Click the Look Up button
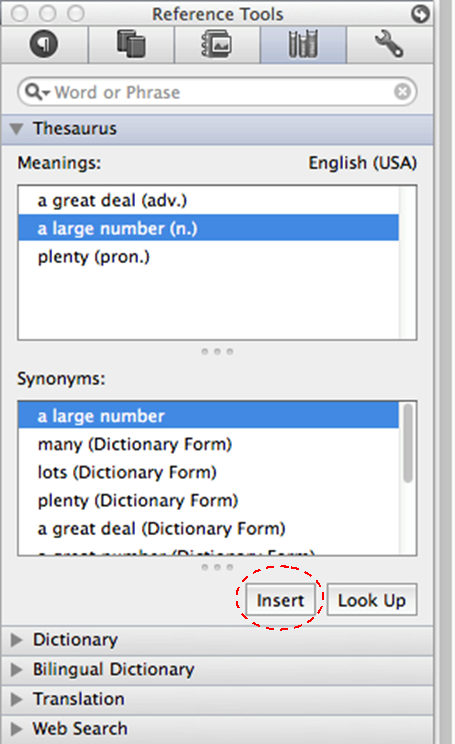 tap(372, 600)
